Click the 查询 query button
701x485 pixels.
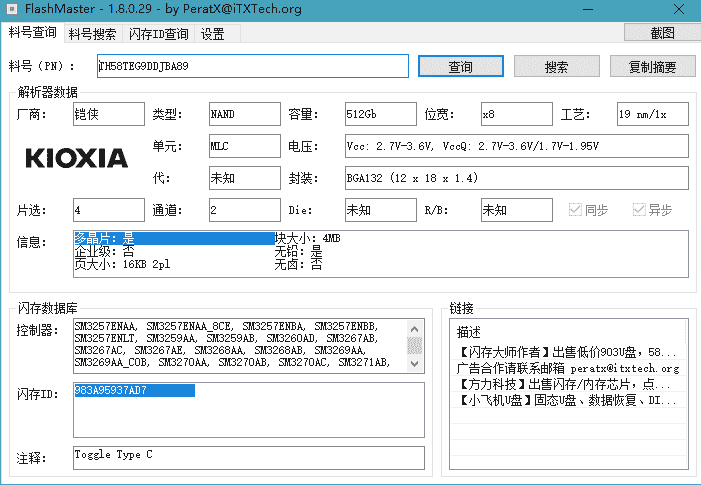[460, 66]
